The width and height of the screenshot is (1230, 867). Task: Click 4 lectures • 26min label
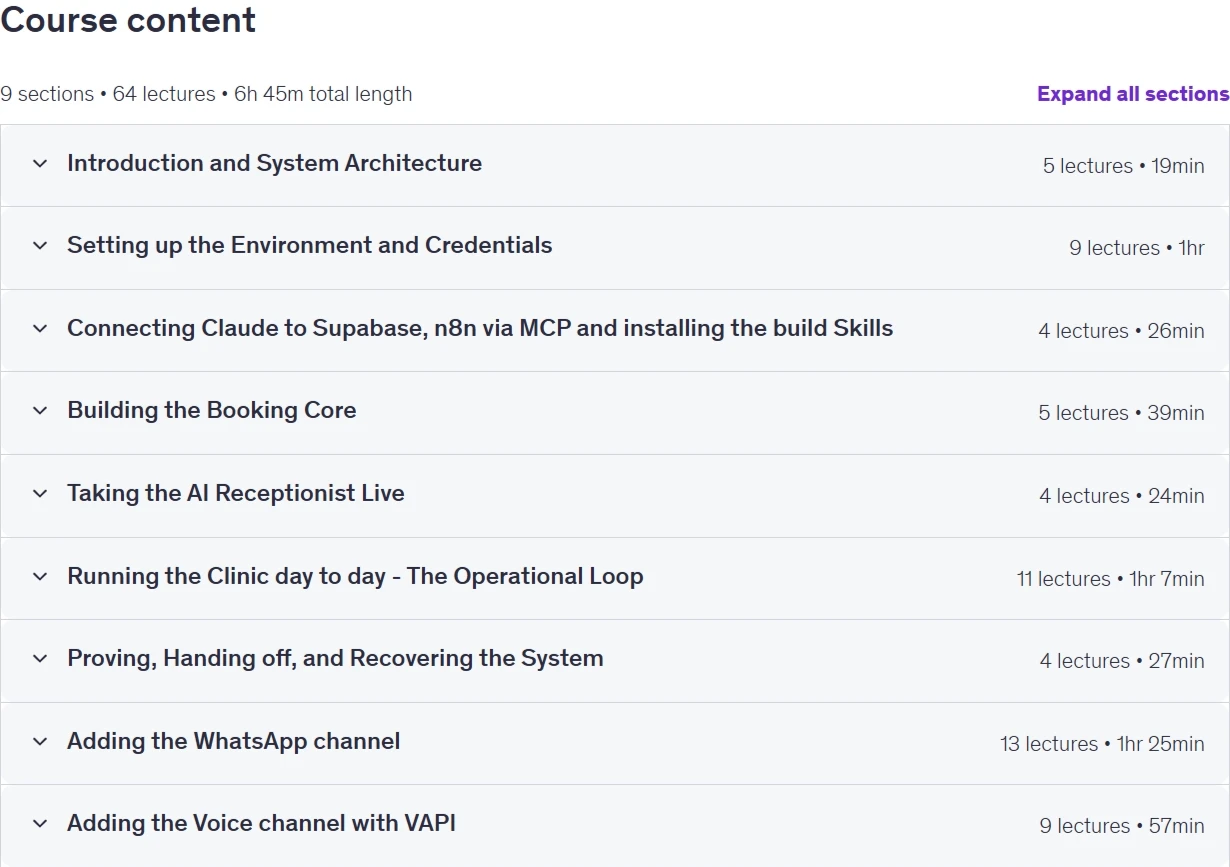(1121, 331)
